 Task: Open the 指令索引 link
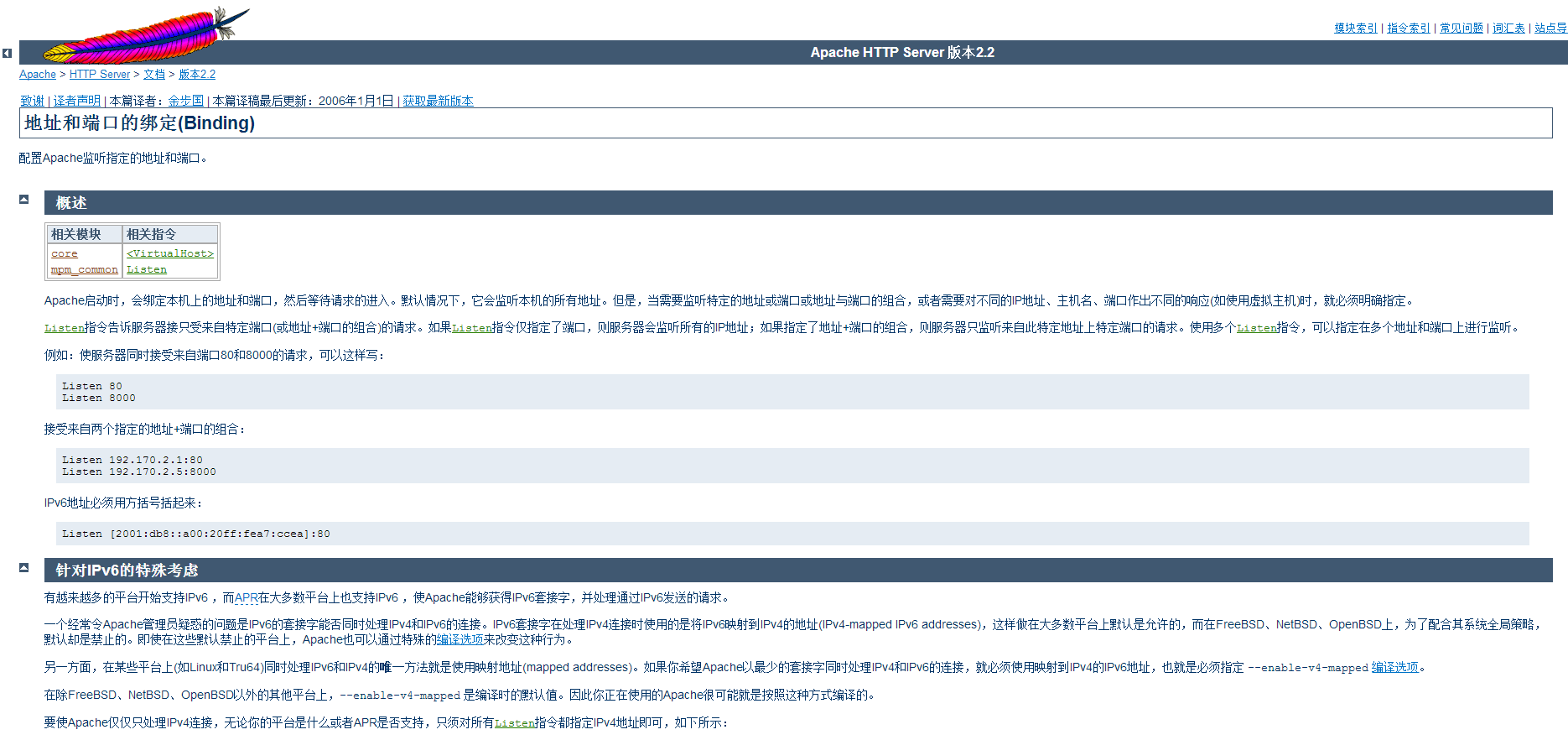[1409, 28]
